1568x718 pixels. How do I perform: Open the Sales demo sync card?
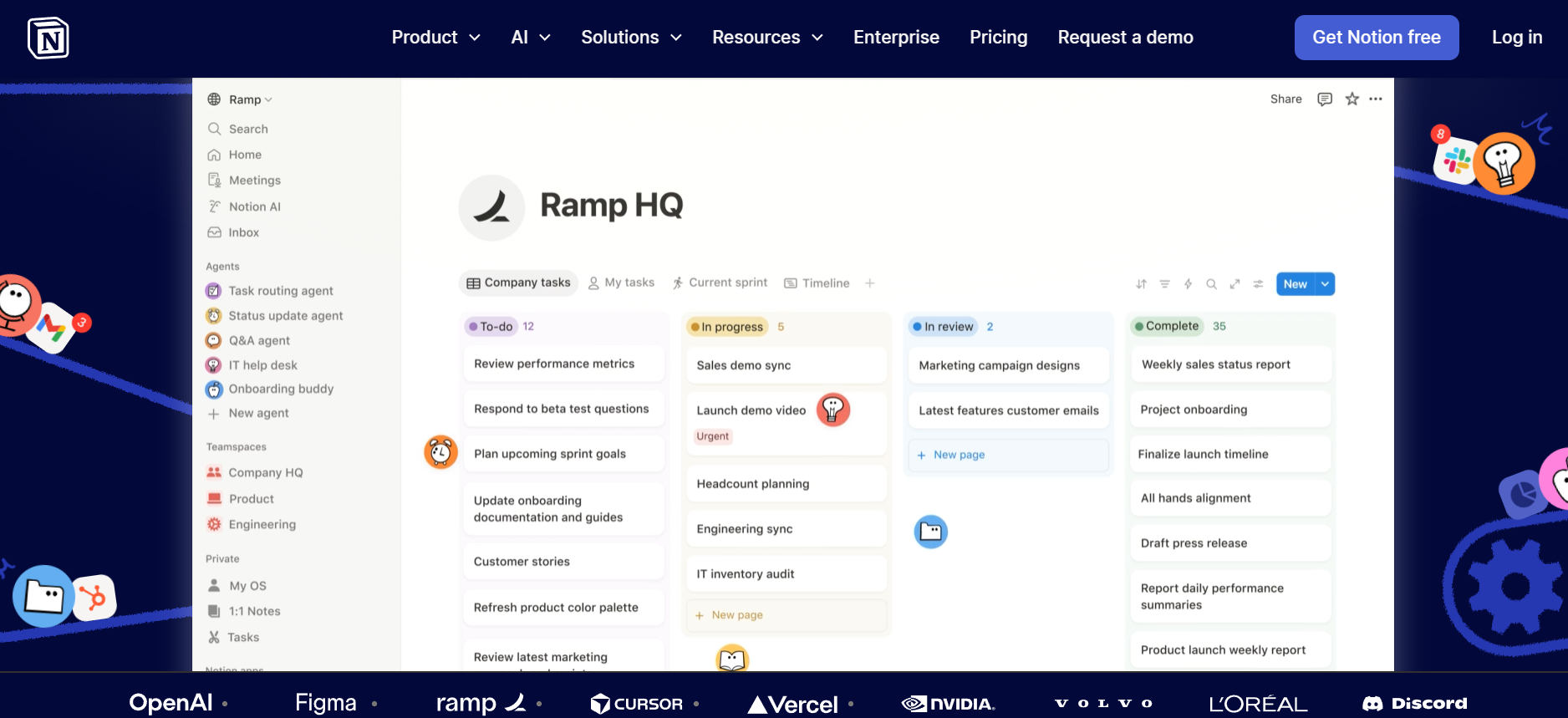click(x=786, y=365)
